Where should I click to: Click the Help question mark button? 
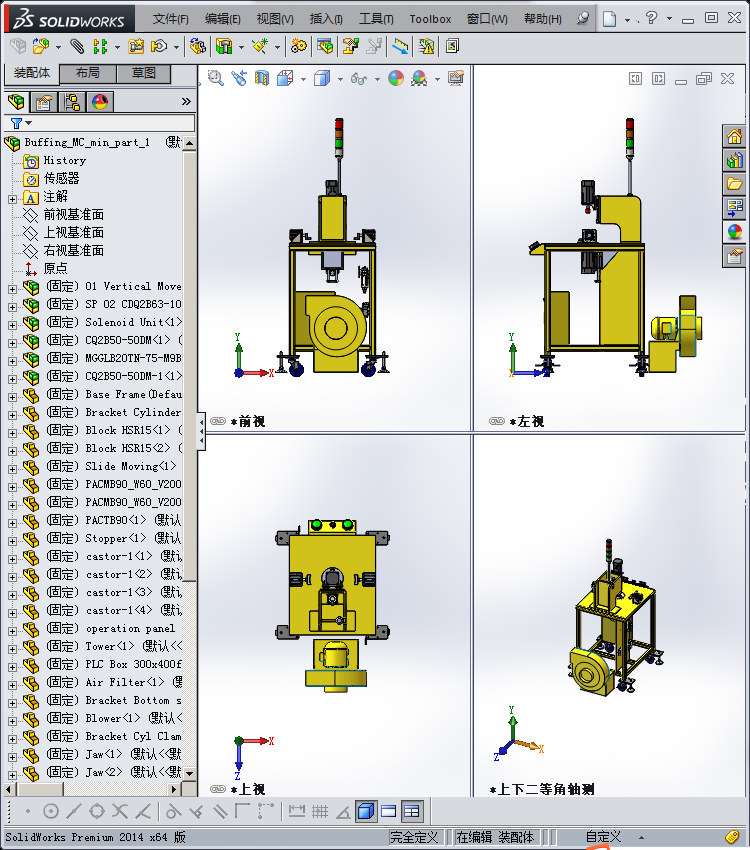pos(651,18)
